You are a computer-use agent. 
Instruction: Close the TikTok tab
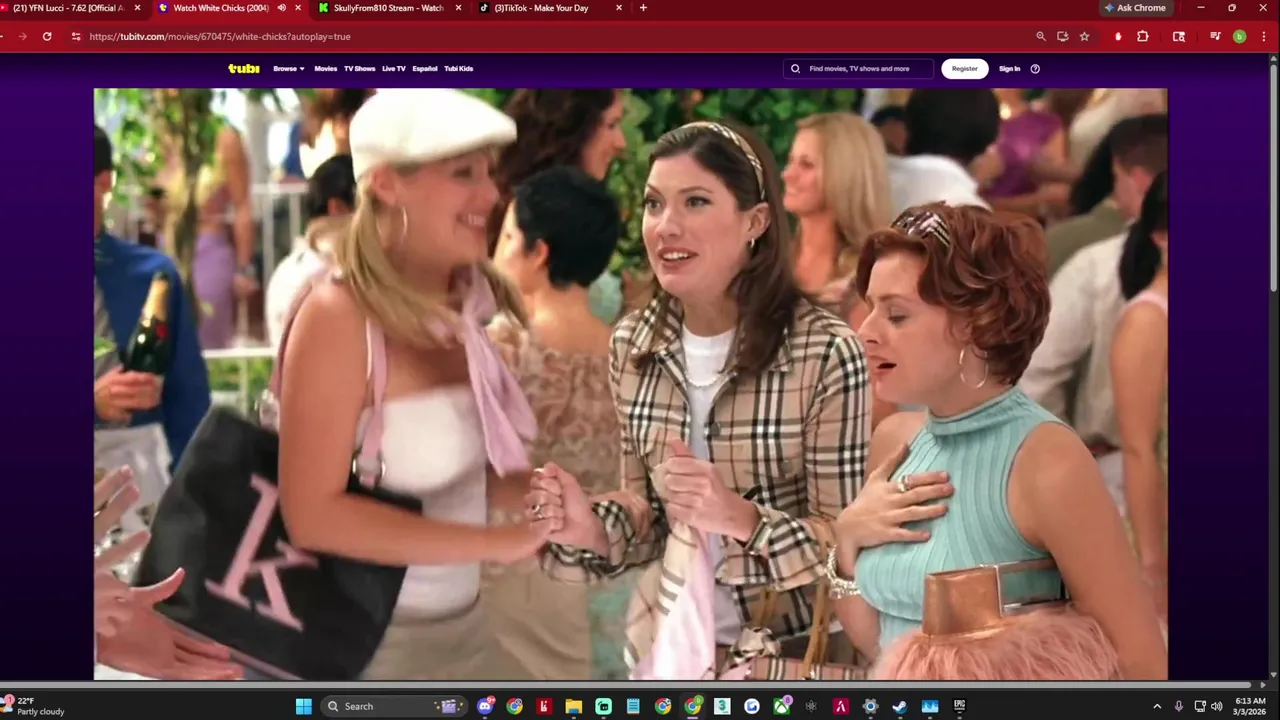click(x=619, y=8)
